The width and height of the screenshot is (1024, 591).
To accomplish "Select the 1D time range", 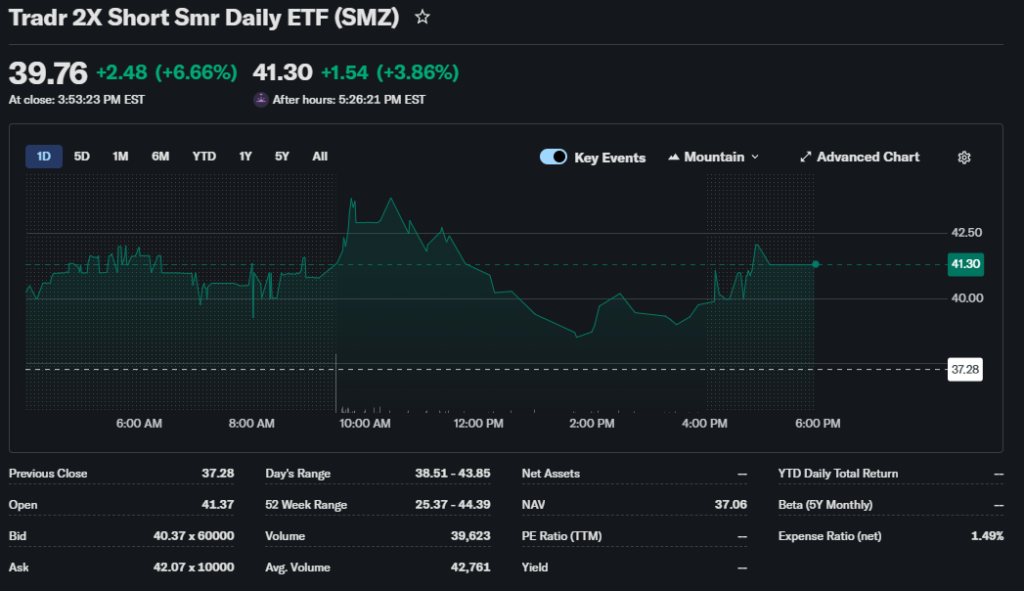I will click(x=44, y=156).
